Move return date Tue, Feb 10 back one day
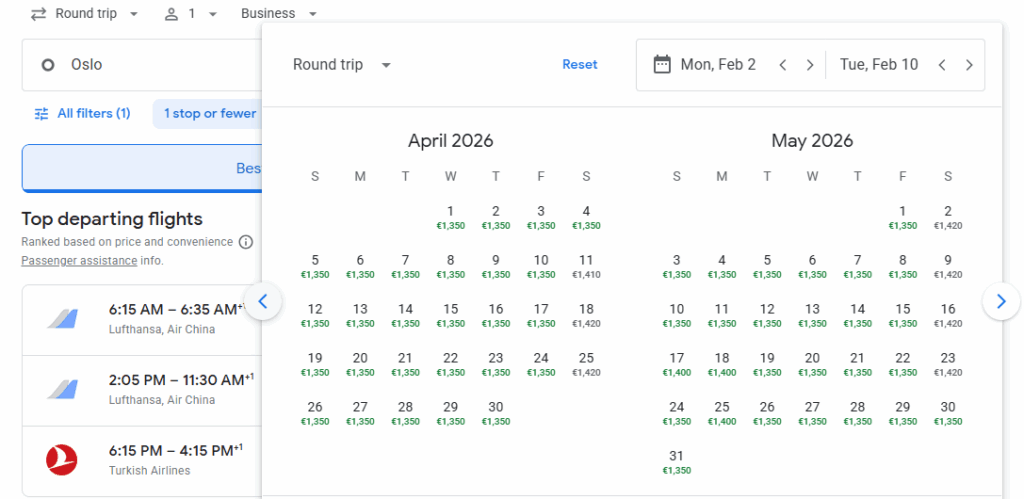 pyautogui.click(x=942, y=65)
